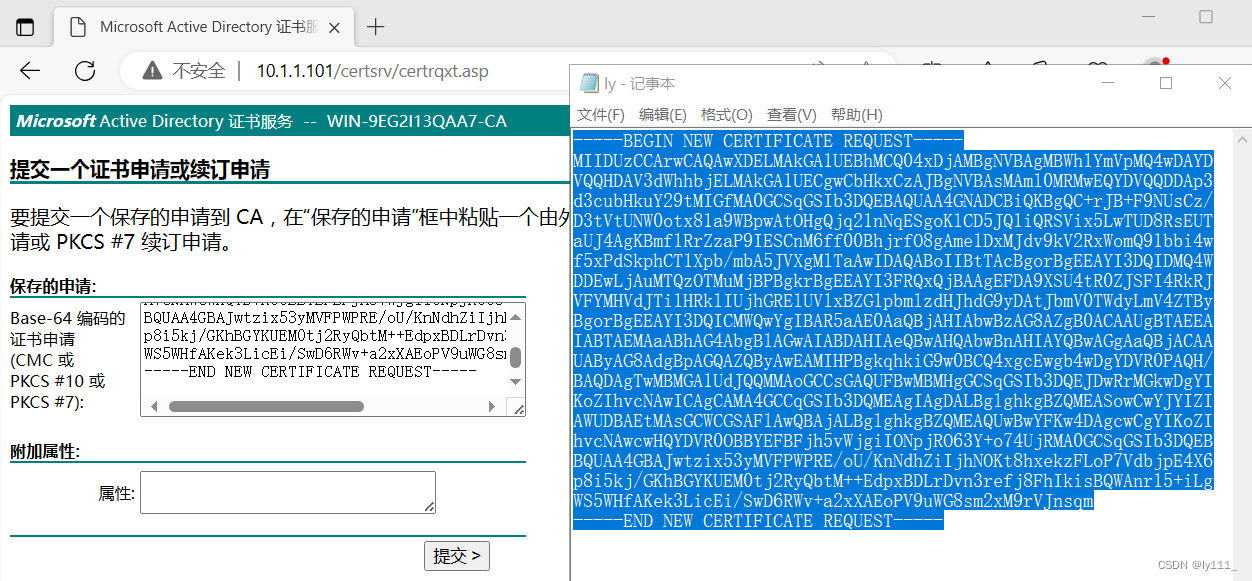Minimize the browser window
Image resolution: width=1252 pixels, height=581 pixels.
[1146, 17]
